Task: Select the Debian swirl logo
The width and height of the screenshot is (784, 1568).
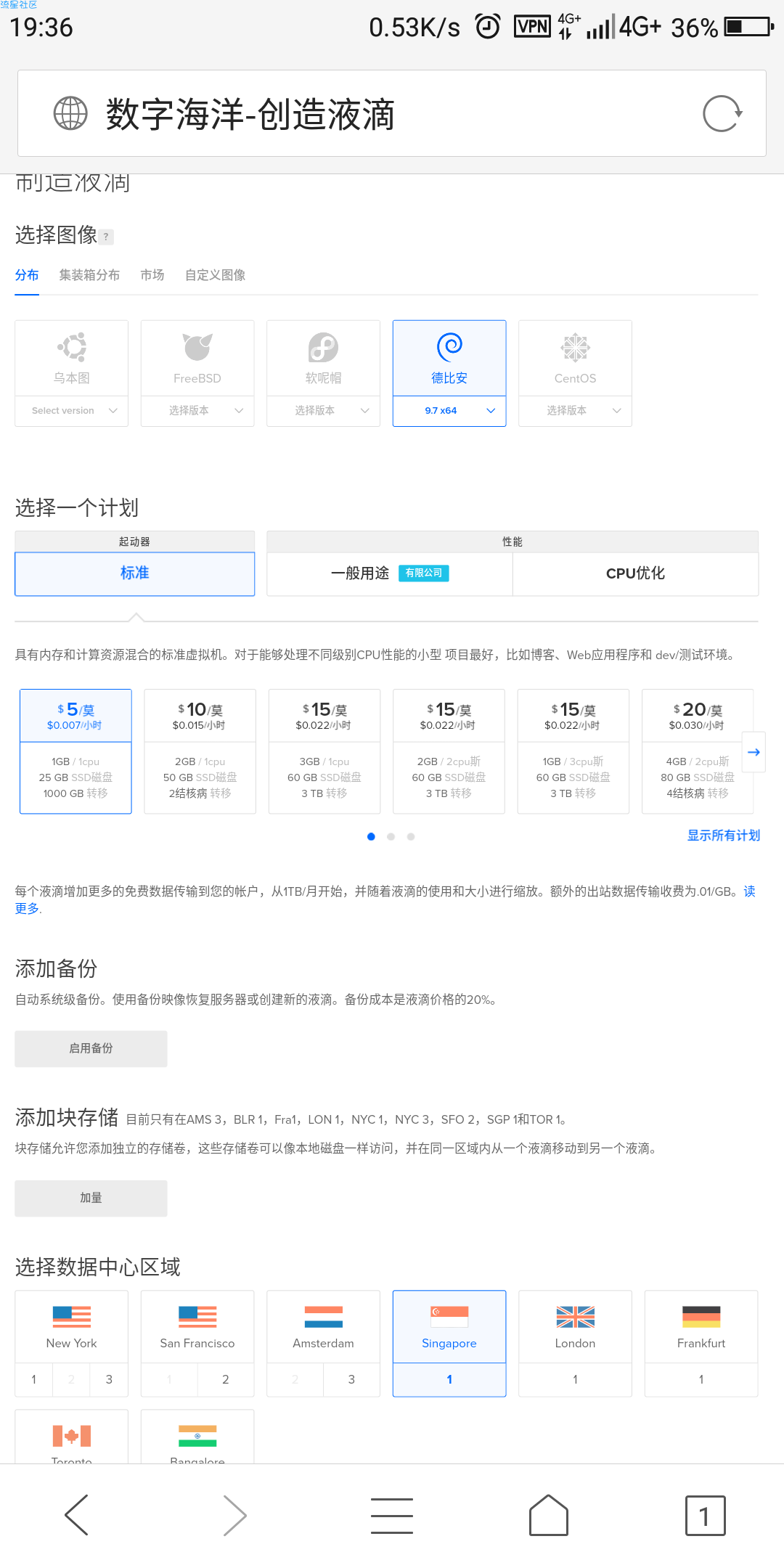Action: point(449,347)
